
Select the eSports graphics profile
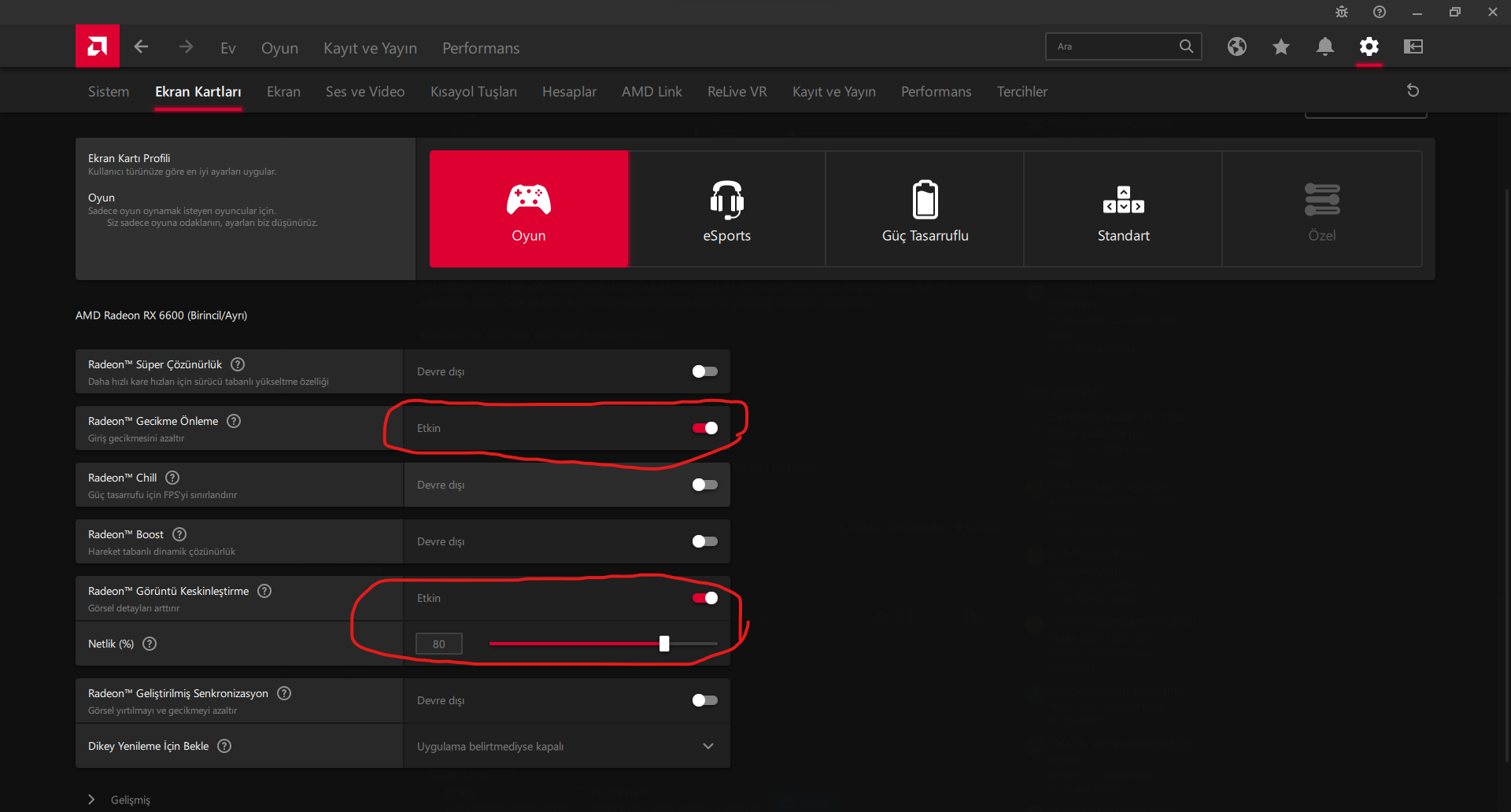tap(727, 209)
